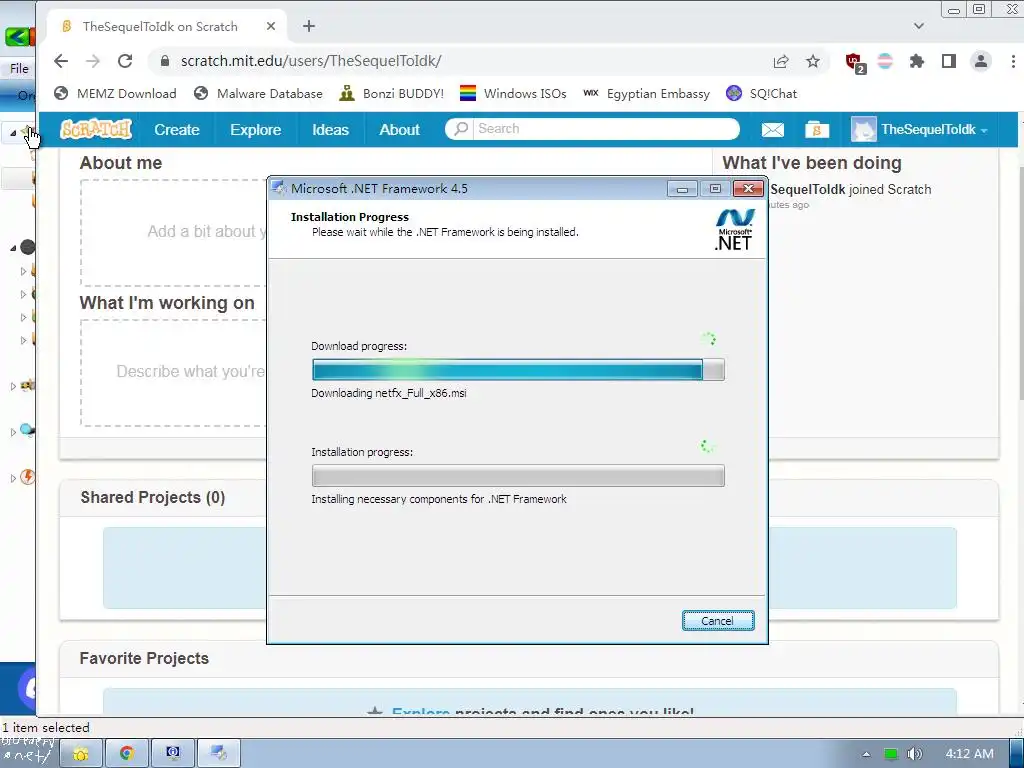Click the Scratch logo

pos(96,129)
